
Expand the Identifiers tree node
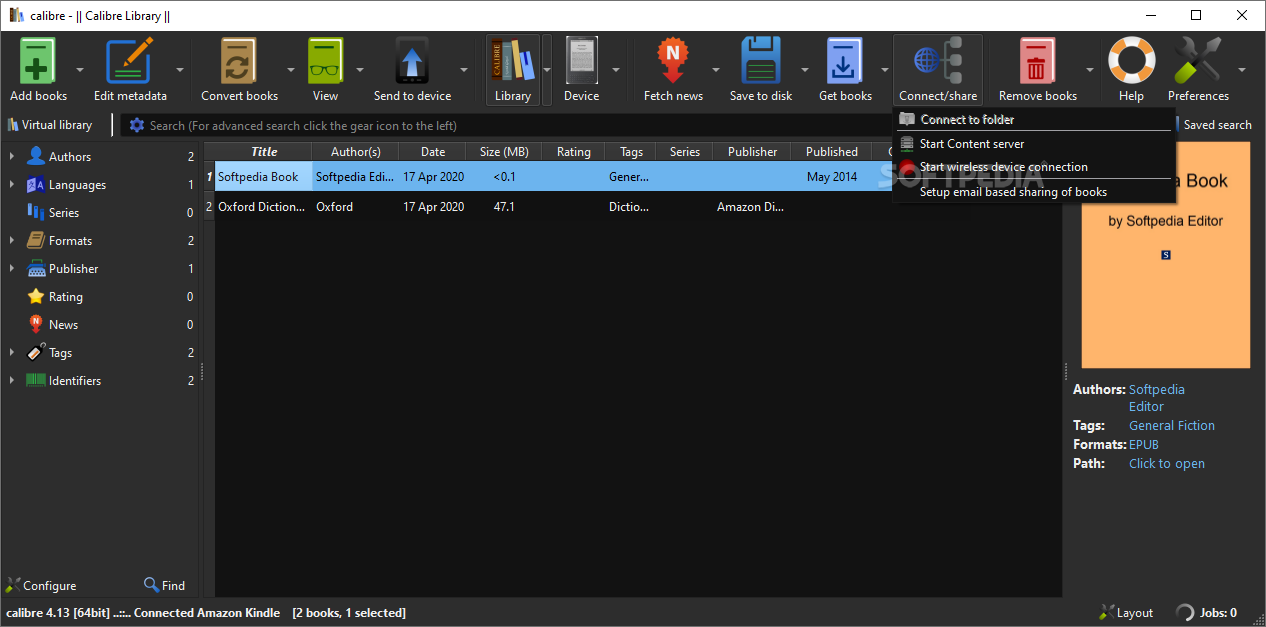coord(12,381)
